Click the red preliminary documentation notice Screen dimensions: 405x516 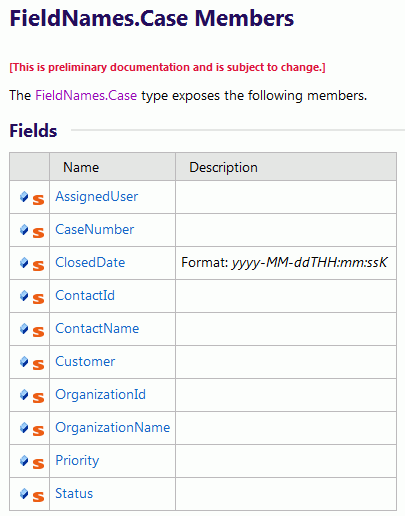167,67
